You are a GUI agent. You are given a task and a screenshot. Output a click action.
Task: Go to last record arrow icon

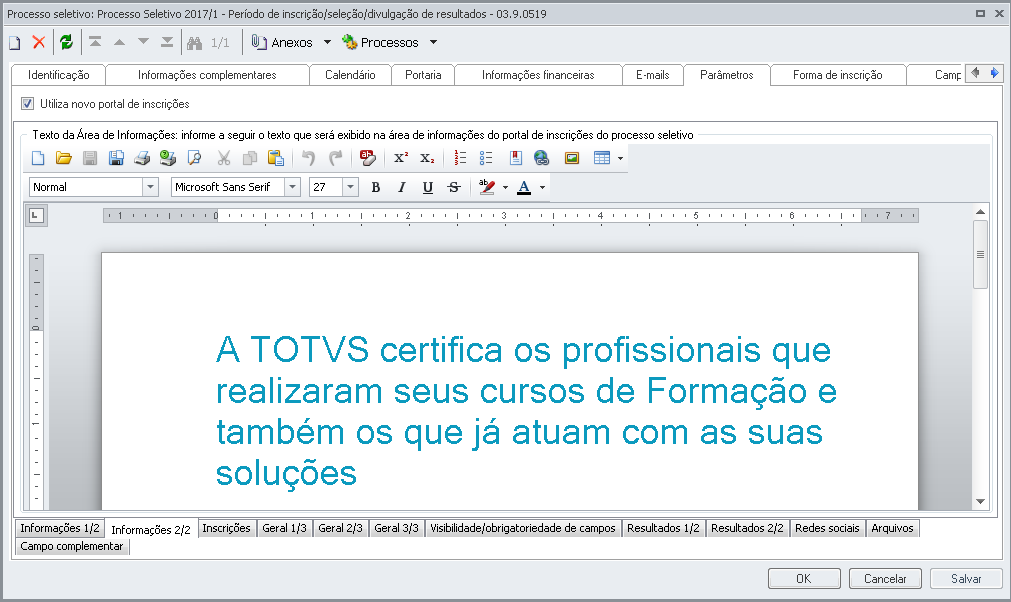(167, 42)
